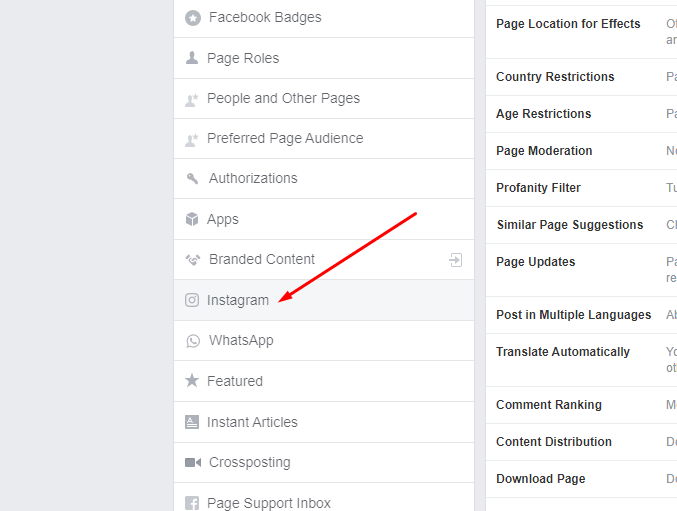
Task: Open the Page Moderation setting
Action: click(582, 151)
